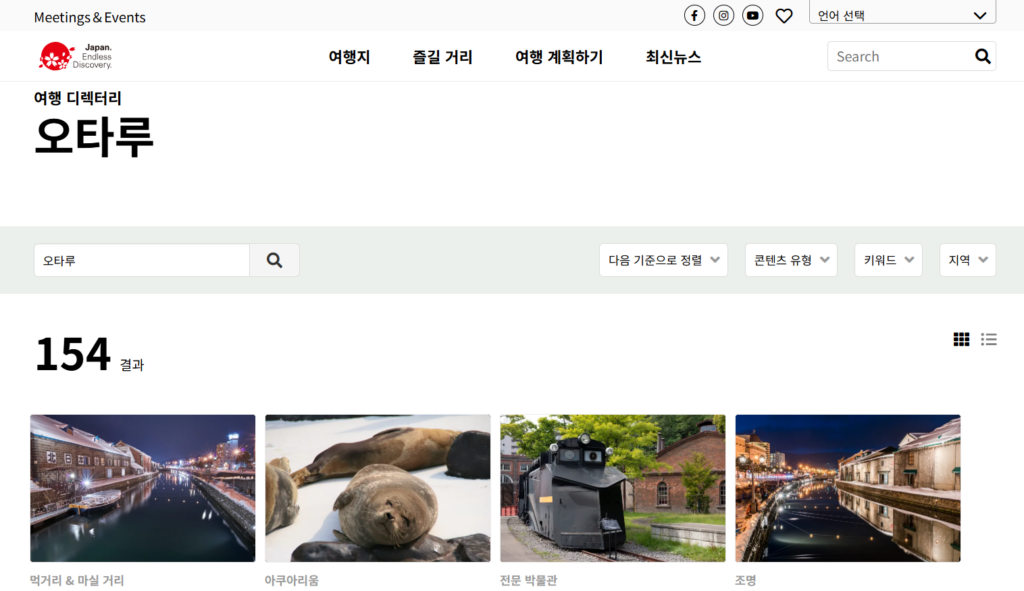
Task: Open the YouTube channel icon
Action: pos(752,15)
